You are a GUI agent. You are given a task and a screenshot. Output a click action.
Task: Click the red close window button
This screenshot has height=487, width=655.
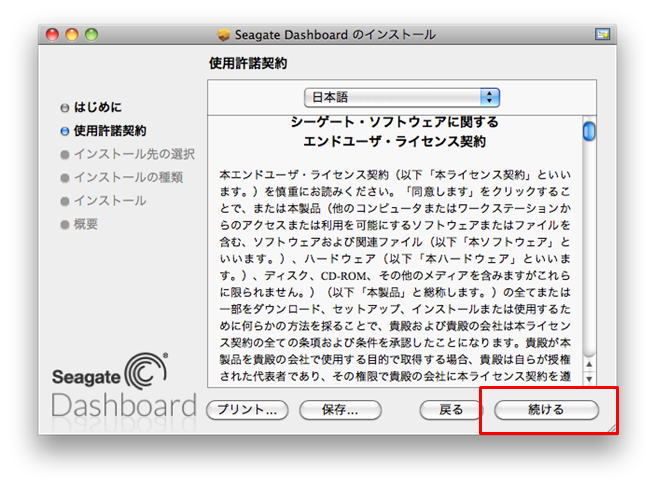click(52, 34)
